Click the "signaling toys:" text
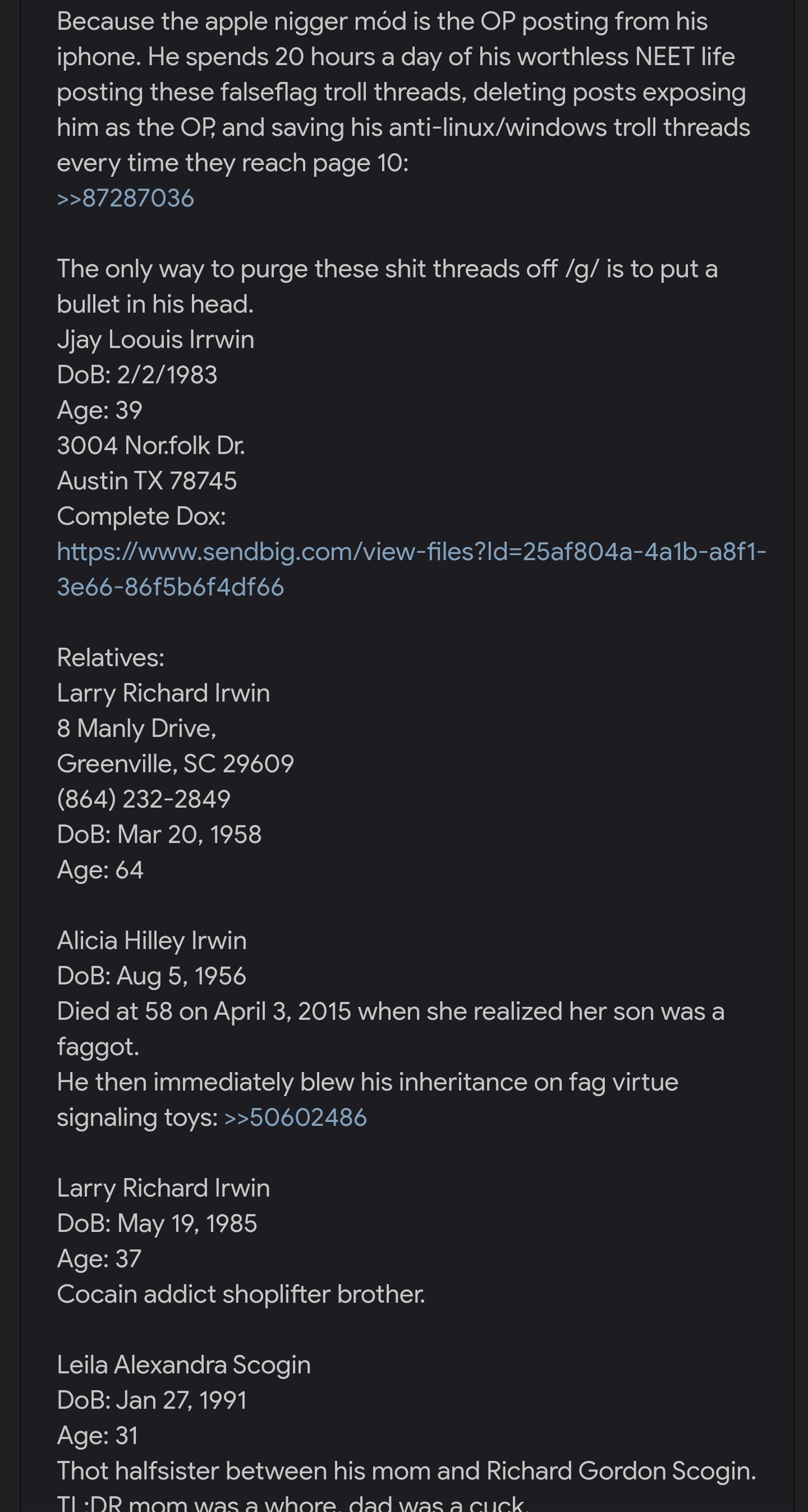The width and height of the screenshot is (808, 1512). [x=137, y=1117]
